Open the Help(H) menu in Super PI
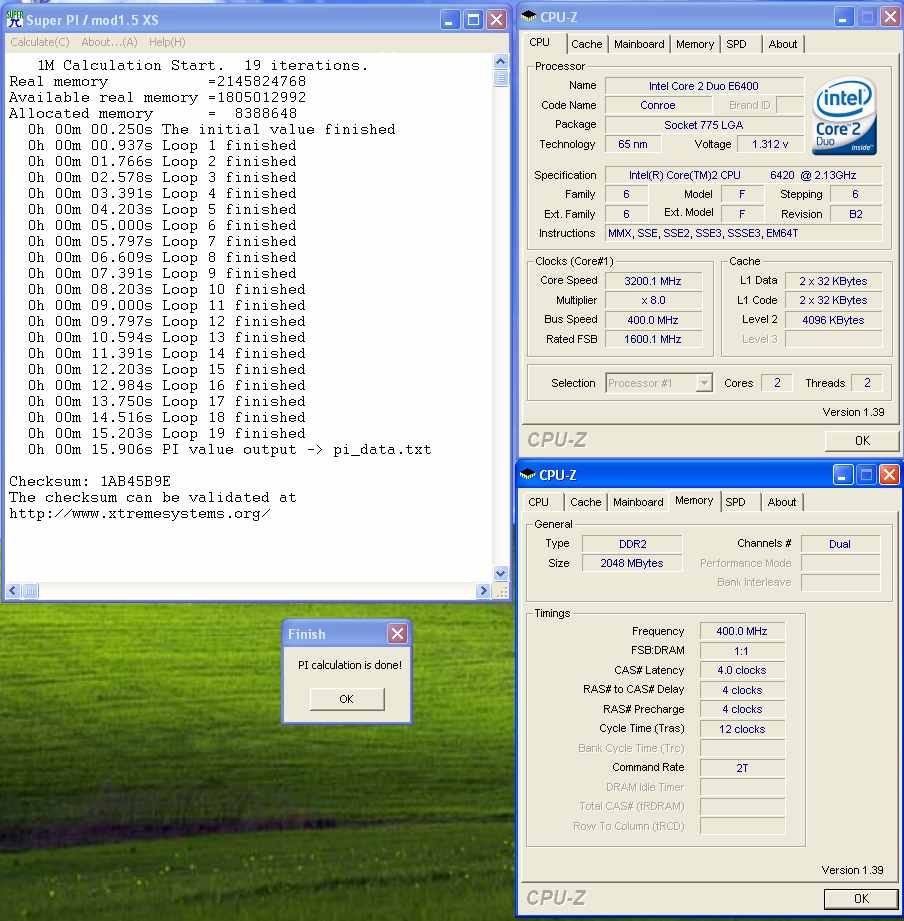 pyautogui.click(x=167, y=42)
